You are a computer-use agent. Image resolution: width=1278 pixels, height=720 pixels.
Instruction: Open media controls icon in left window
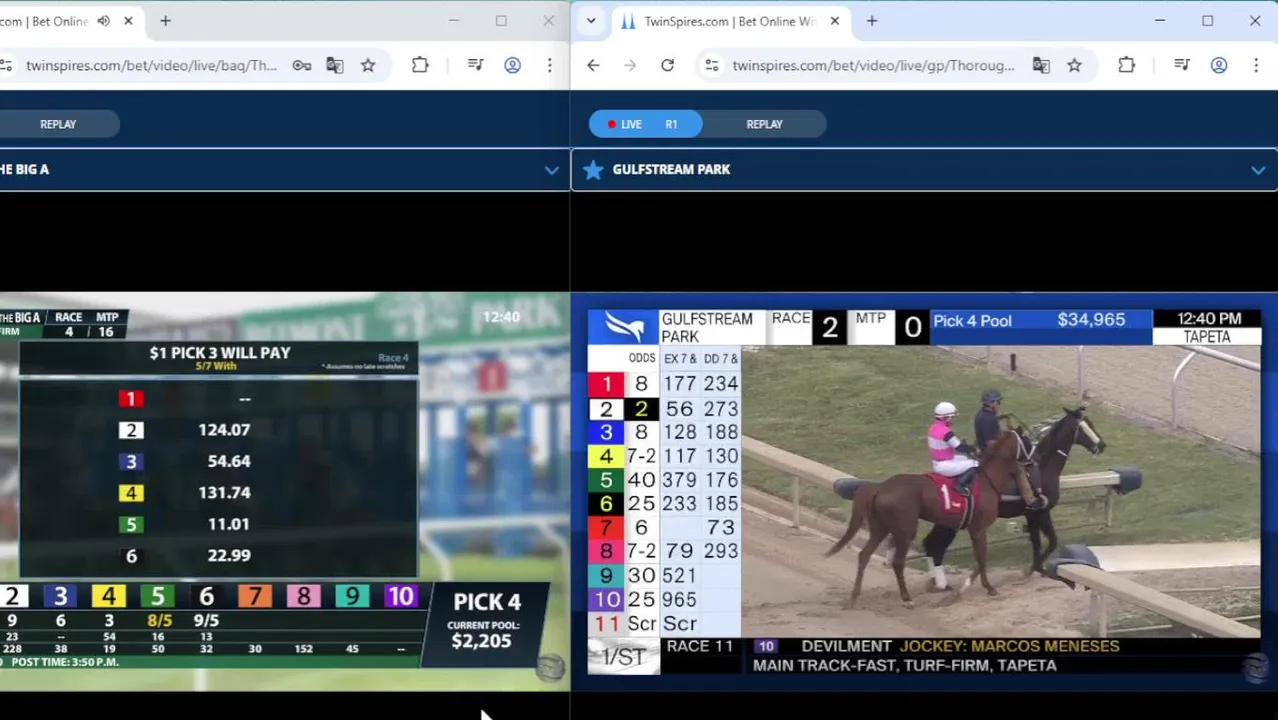(476, 65)
